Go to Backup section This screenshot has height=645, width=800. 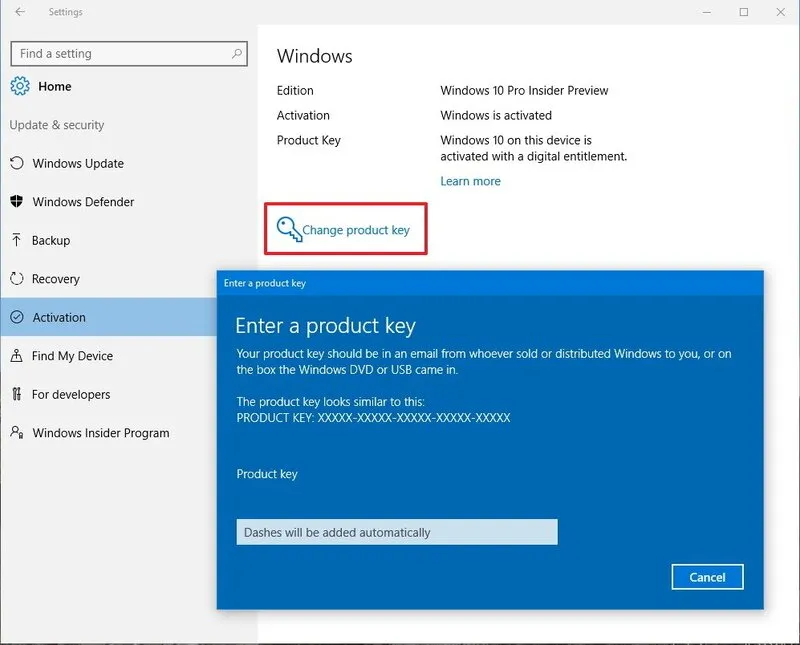tap(51, 240)
